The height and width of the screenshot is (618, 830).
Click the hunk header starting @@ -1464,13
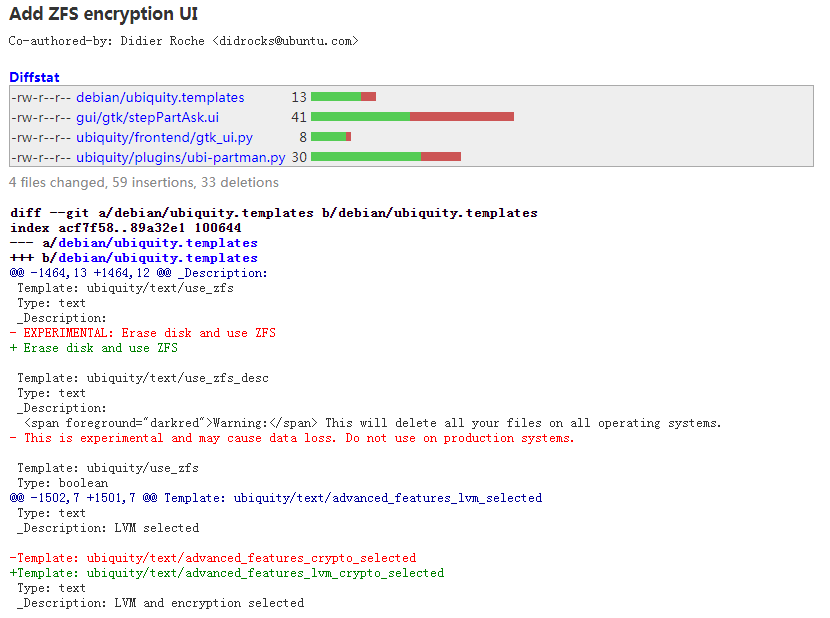[138, 273]
